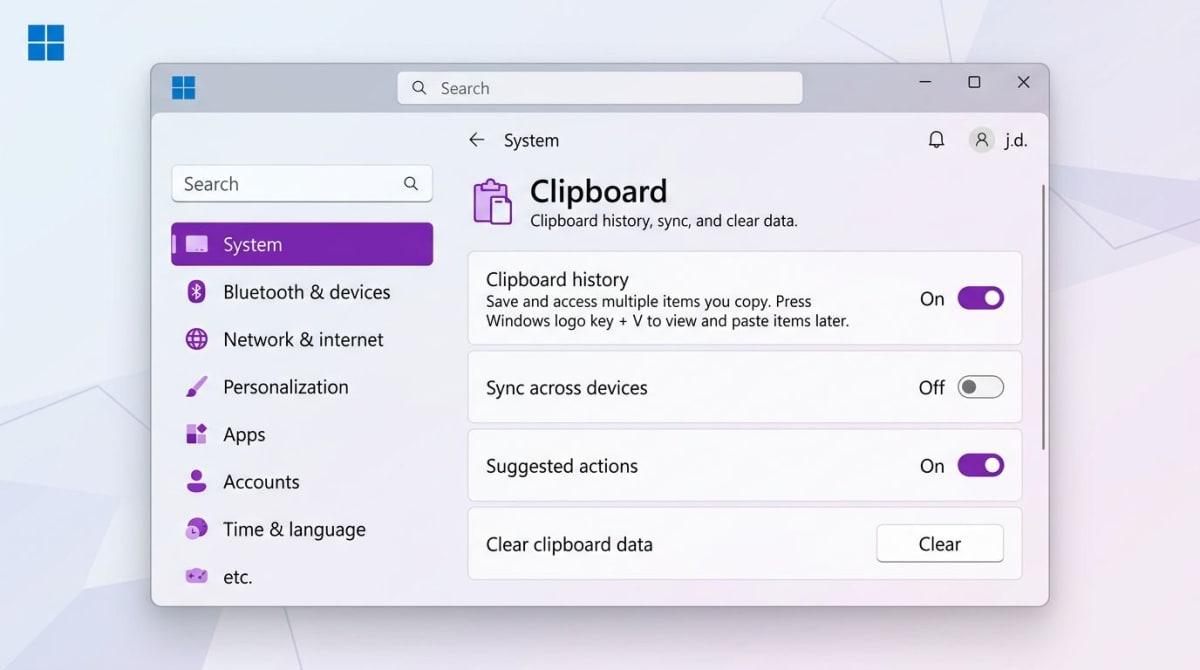Click the magnifier in the top search bar

click(420, 88)
